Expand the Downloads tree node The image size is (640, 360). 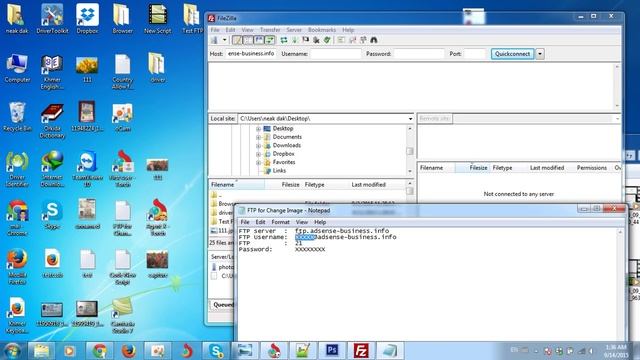[x=258, y=146]
